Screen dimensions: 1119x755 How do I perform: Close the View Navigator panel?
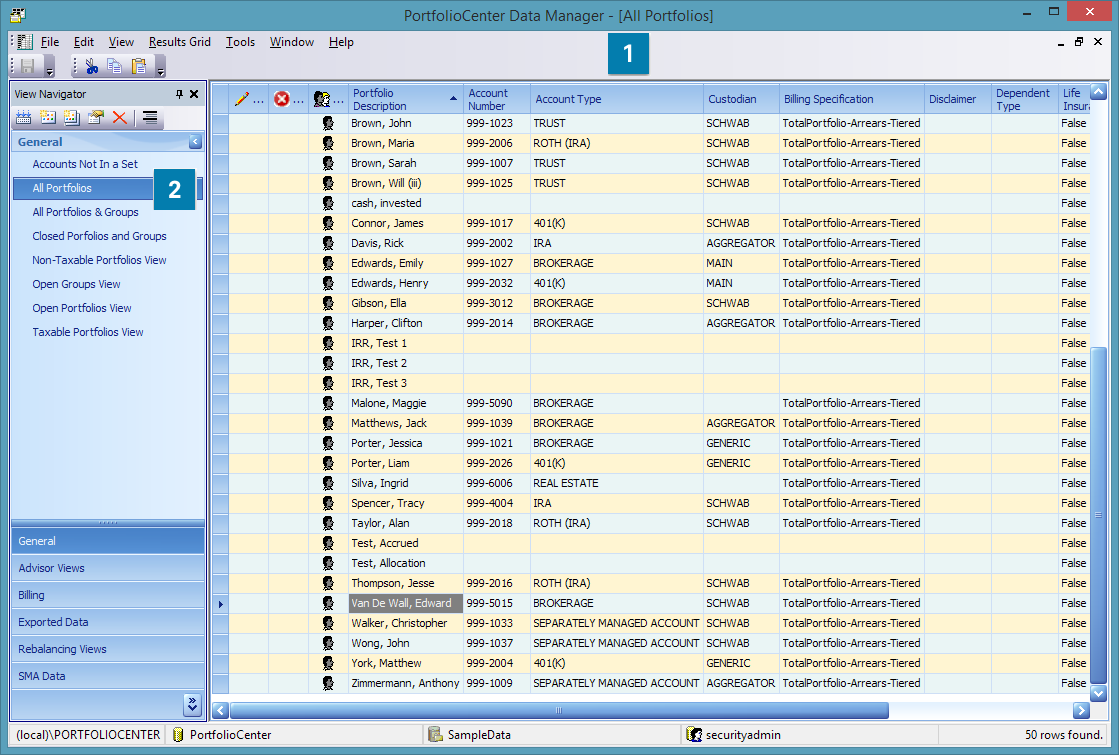click(x=194, y=94)
